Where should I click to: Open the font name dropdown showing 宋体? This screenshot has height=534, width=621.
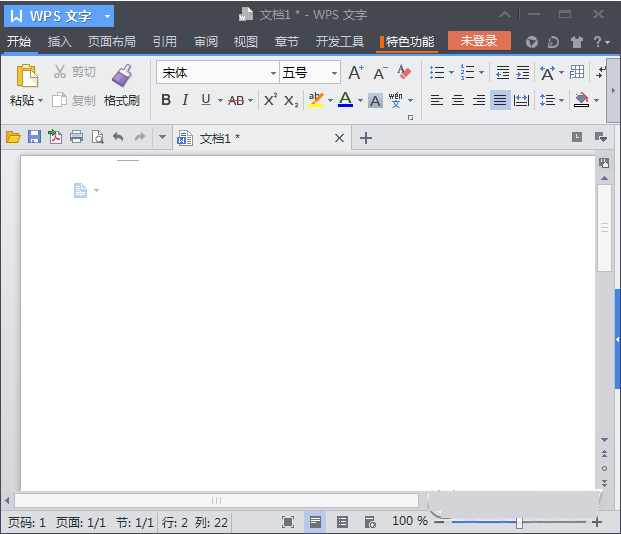pyautogui.click(x=273, y=73)
